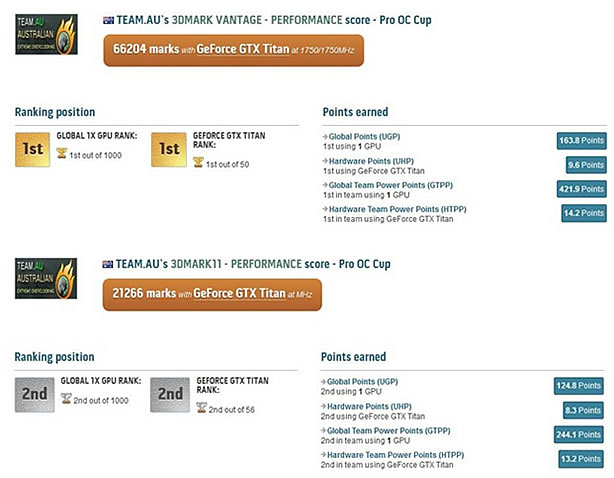Click the silver 2nd badge for Global 1x GPU rank

point(34,395)
